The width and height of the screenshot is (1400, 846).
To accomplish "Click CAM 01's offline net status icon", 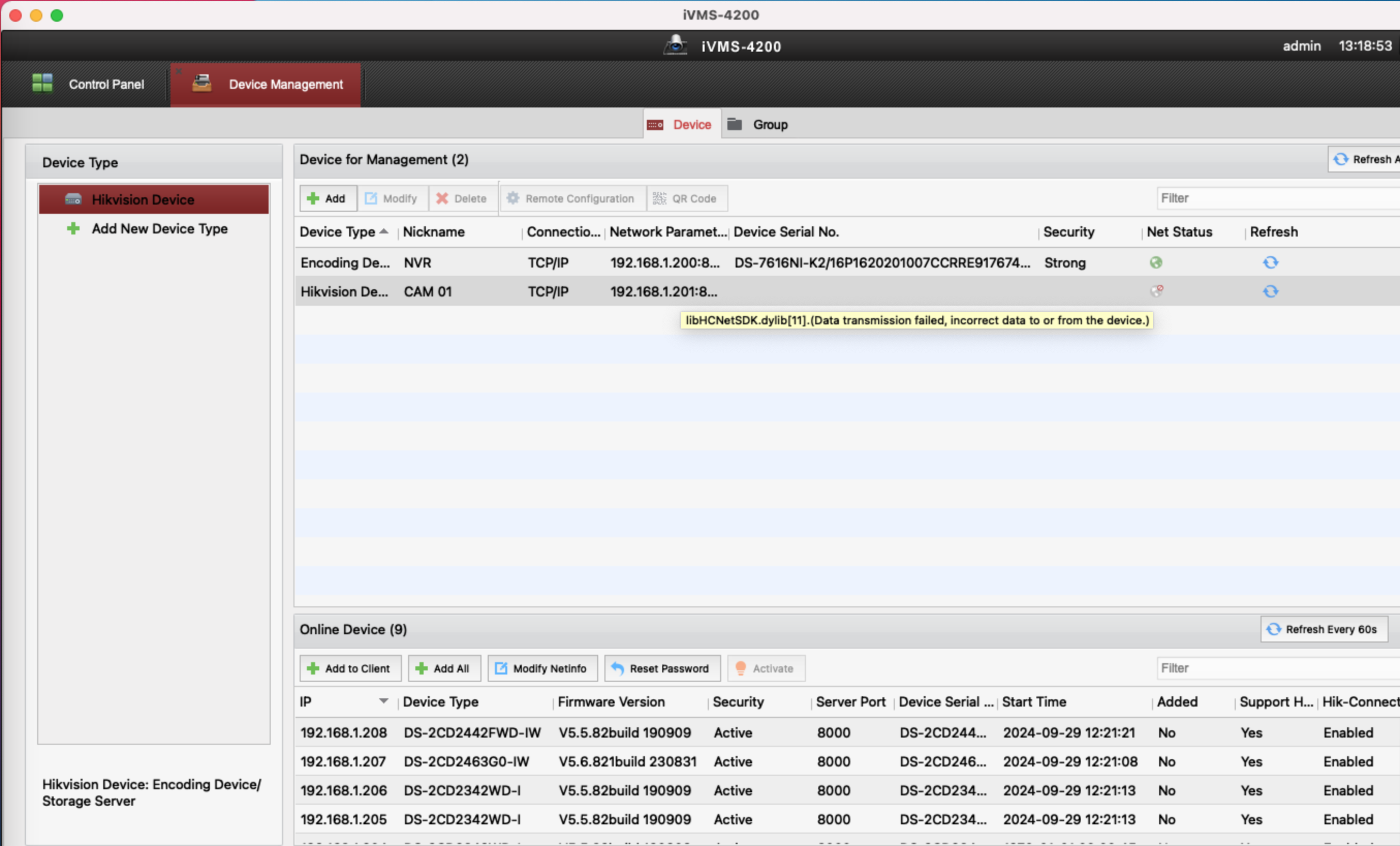I will click(1156, 291).
